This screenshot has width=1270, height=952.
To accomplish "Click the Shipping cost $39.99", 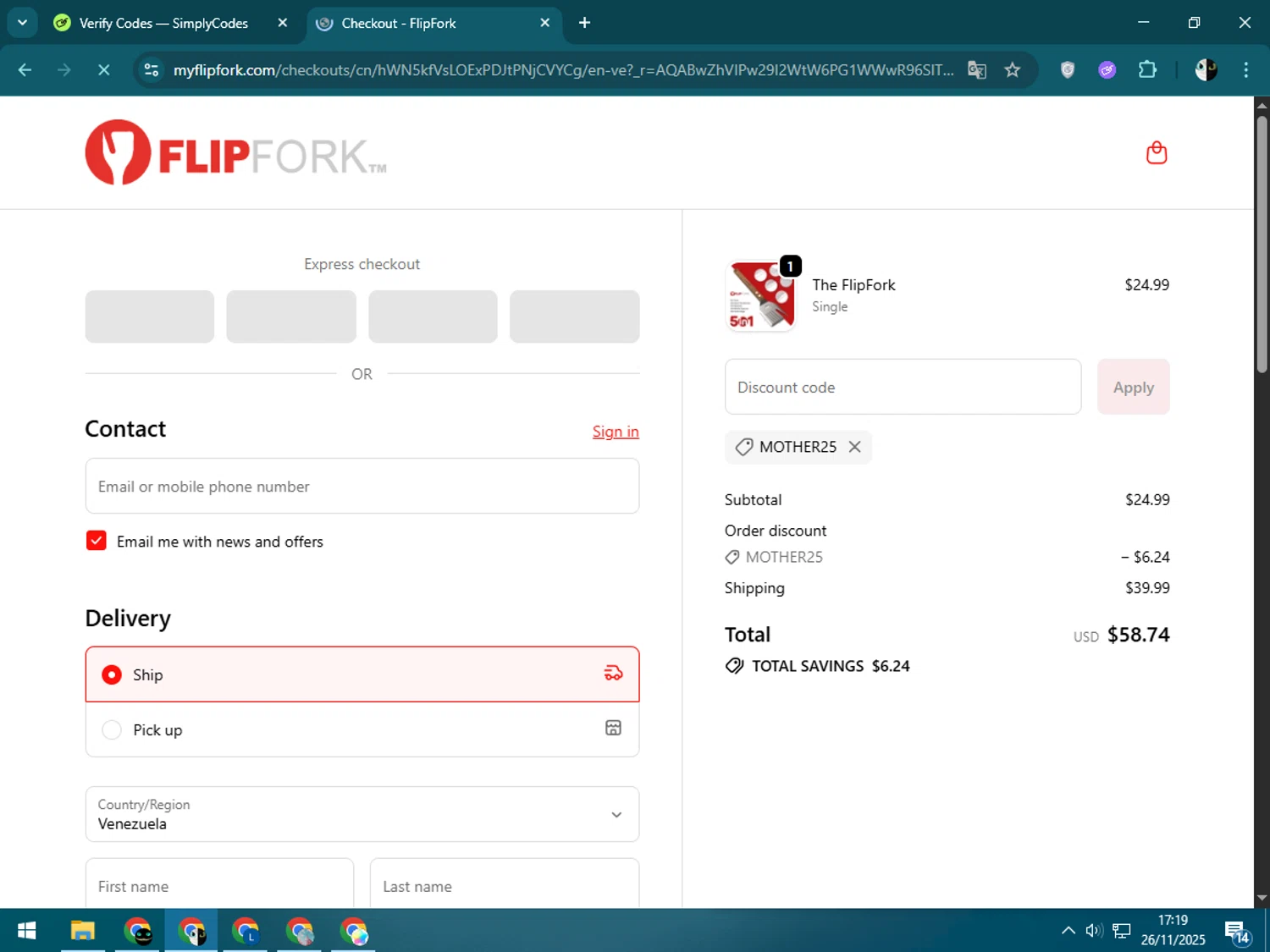I will (1147, 588).
